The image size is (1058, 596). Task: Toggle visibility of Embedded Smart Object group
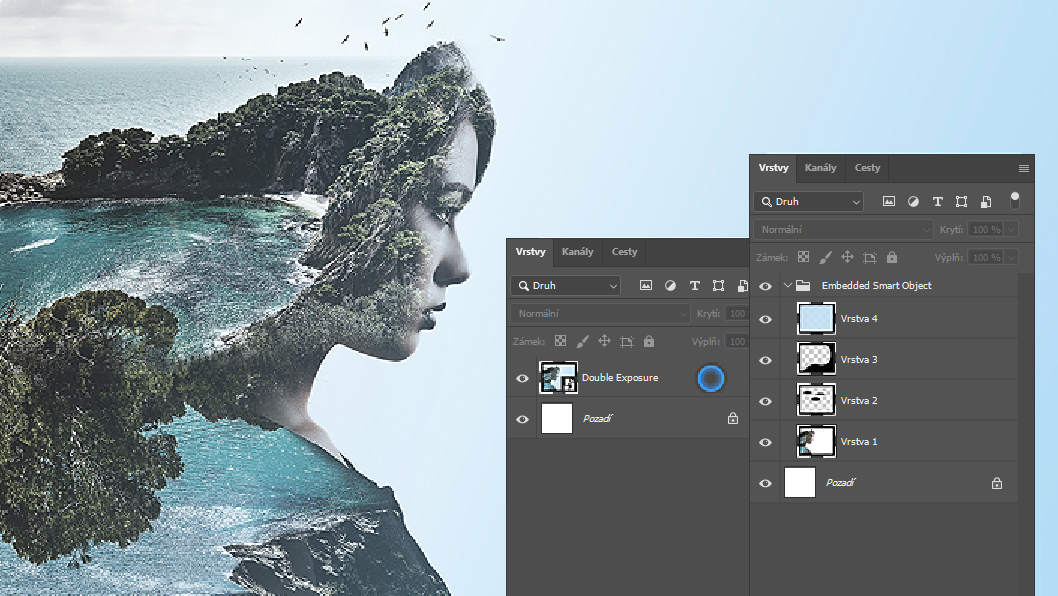click(x=765, y=286)
